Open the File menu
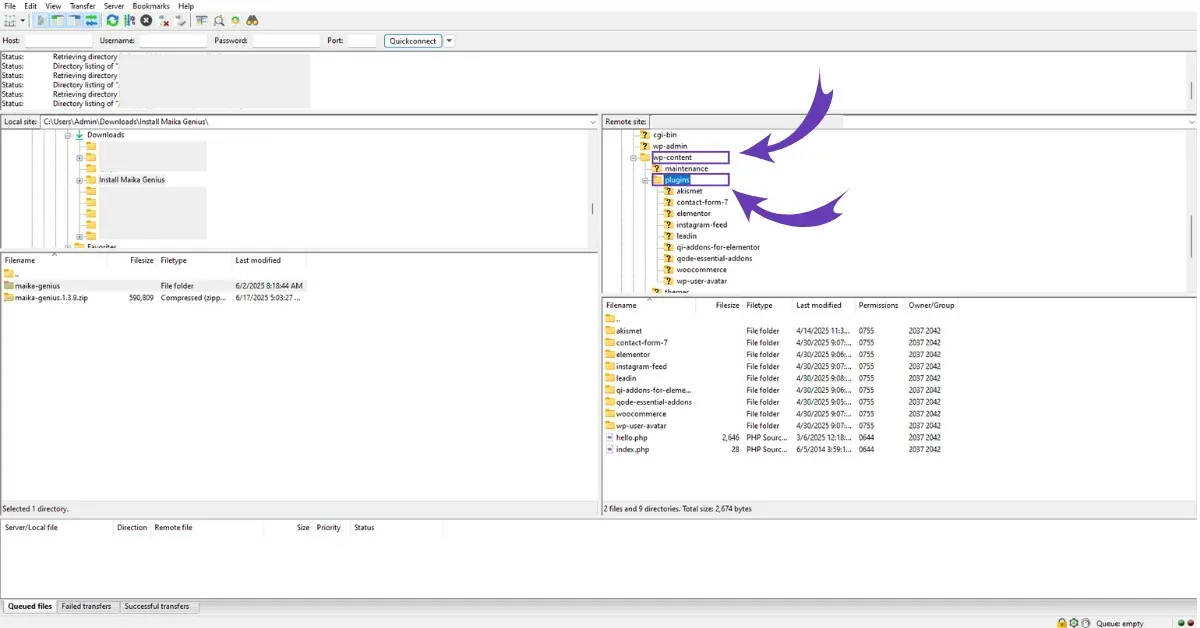Viewport: 1200px width, 628px height. click(x=10, y=6)
